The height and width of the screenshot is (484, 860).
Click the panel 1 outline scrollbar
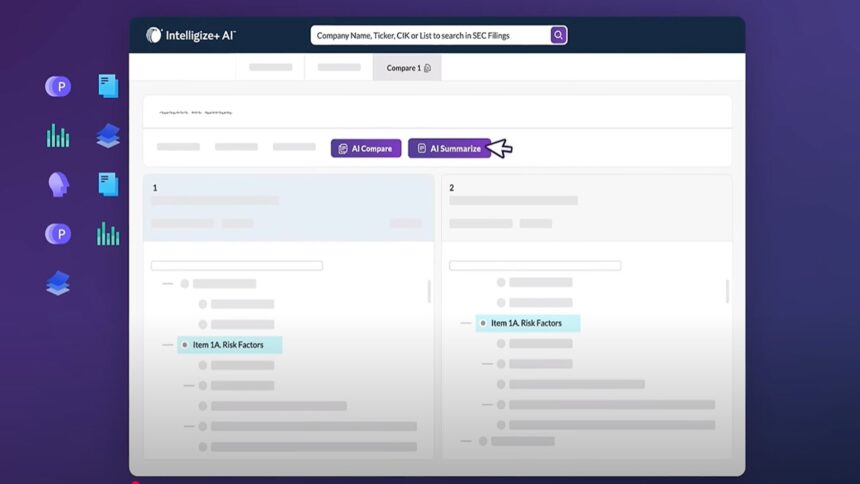(429, 291)
